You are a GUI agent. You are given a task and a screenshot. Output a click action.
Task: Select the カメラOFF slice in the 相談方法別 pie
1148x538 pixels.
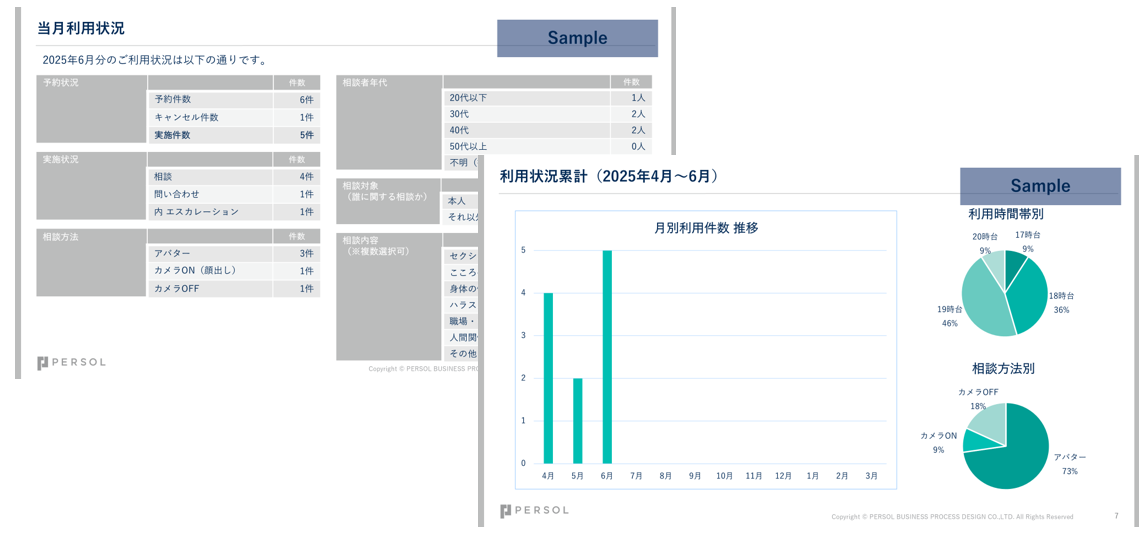[985, 420]
